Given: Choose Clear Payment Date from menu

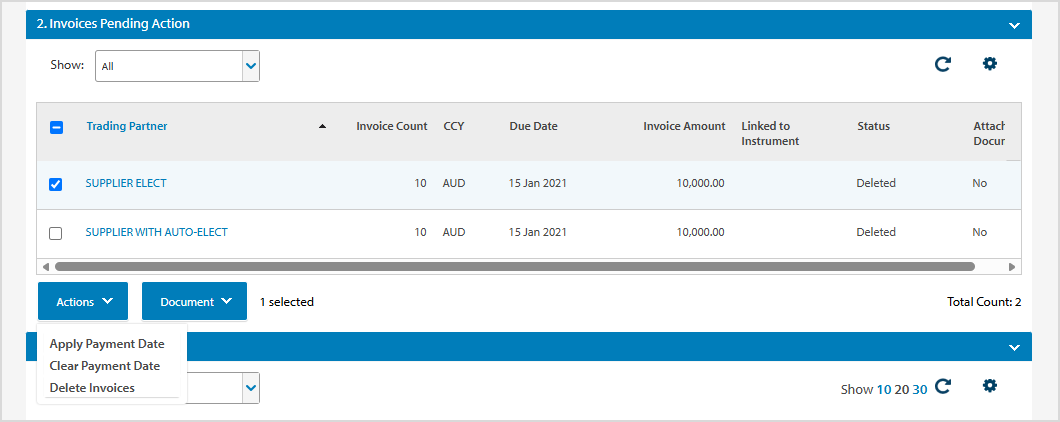Looking at the screenshot, I should (x=105, y=365).
